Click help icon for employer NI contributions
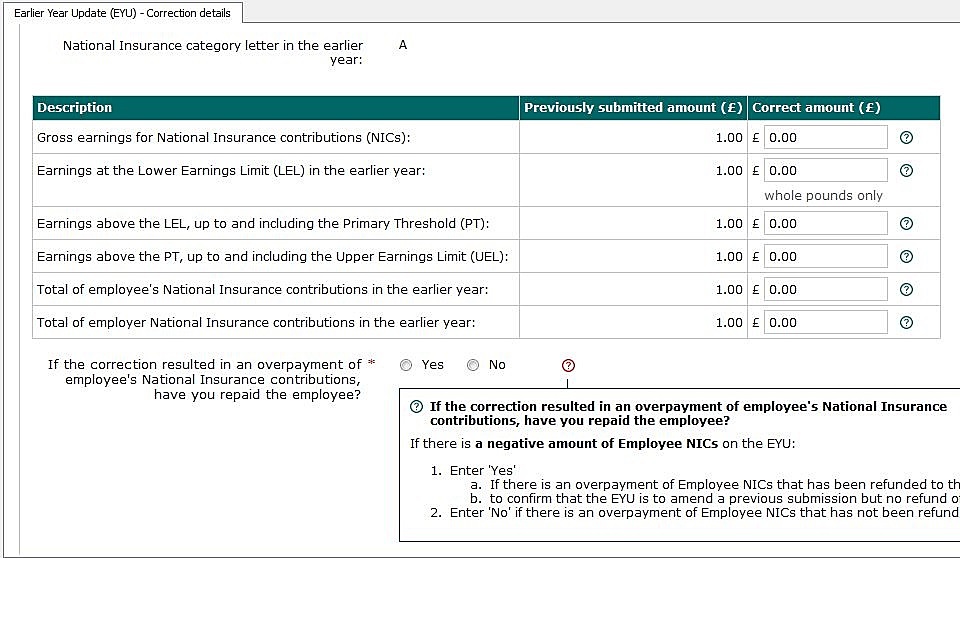The width and height of the screenshot is (960, 640). tap(906, 323)
